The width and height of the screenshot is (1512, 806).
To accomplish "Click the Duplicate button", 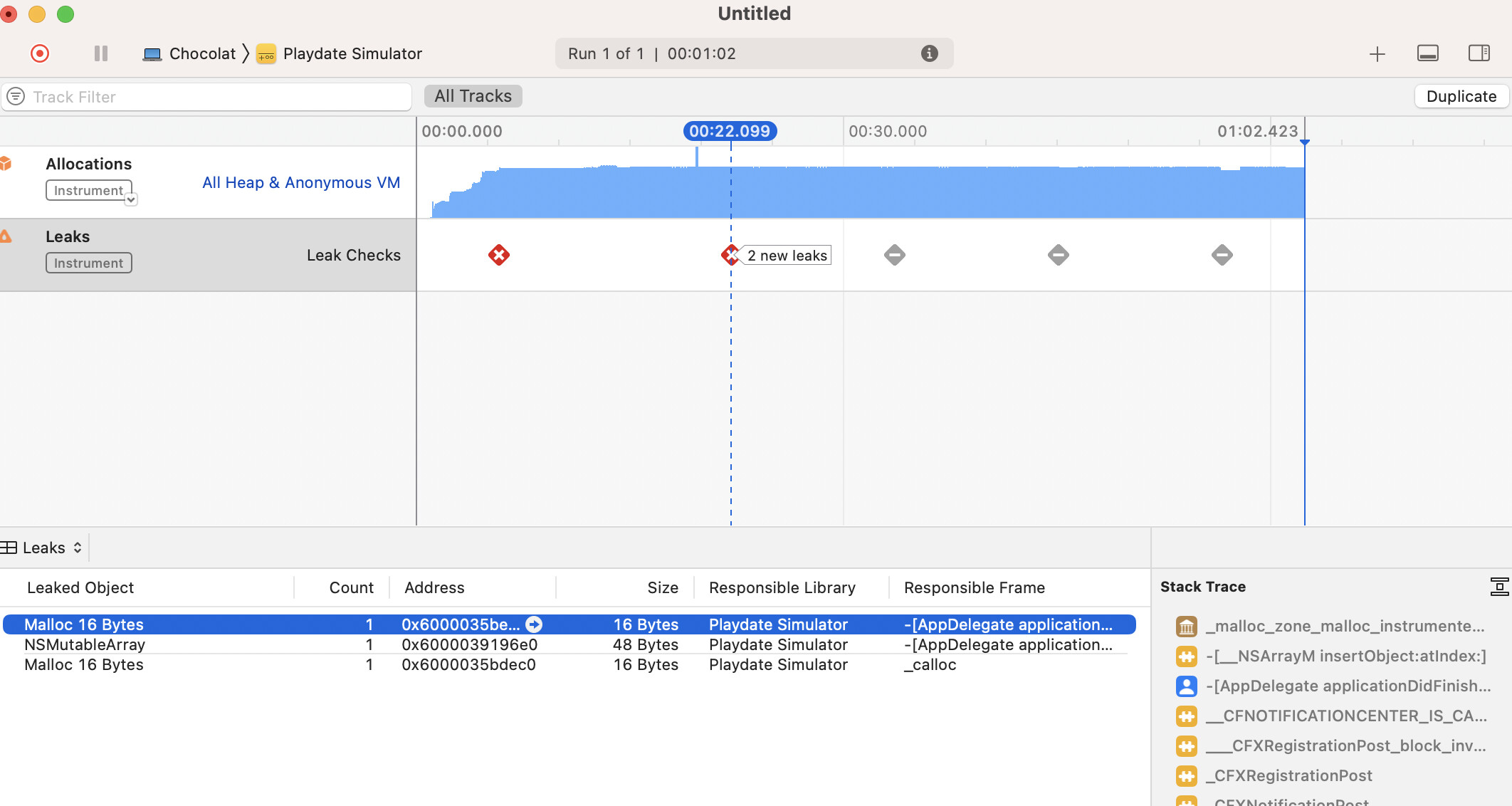I will (1461, 96).
